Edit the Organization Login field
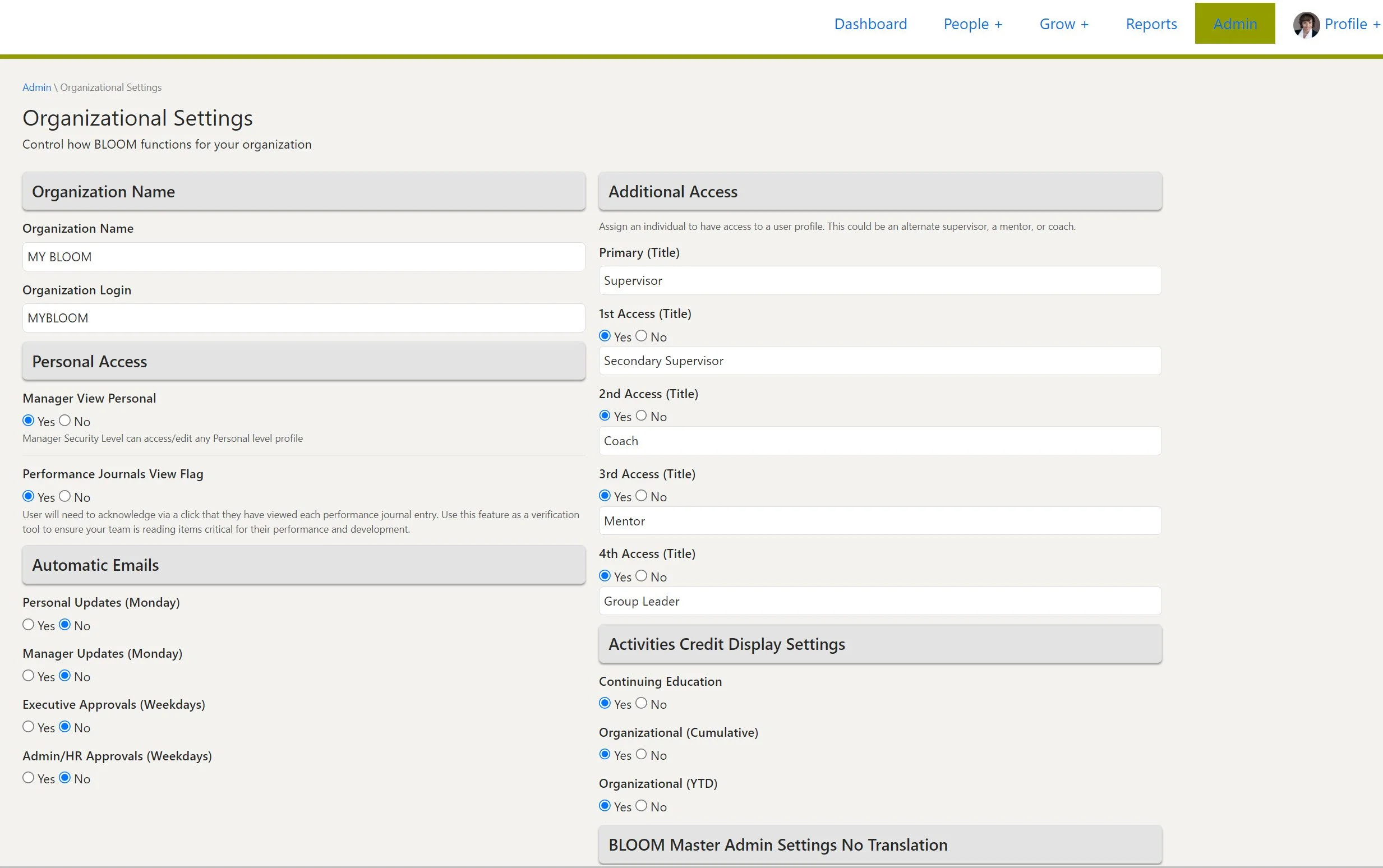 point(303,318)
